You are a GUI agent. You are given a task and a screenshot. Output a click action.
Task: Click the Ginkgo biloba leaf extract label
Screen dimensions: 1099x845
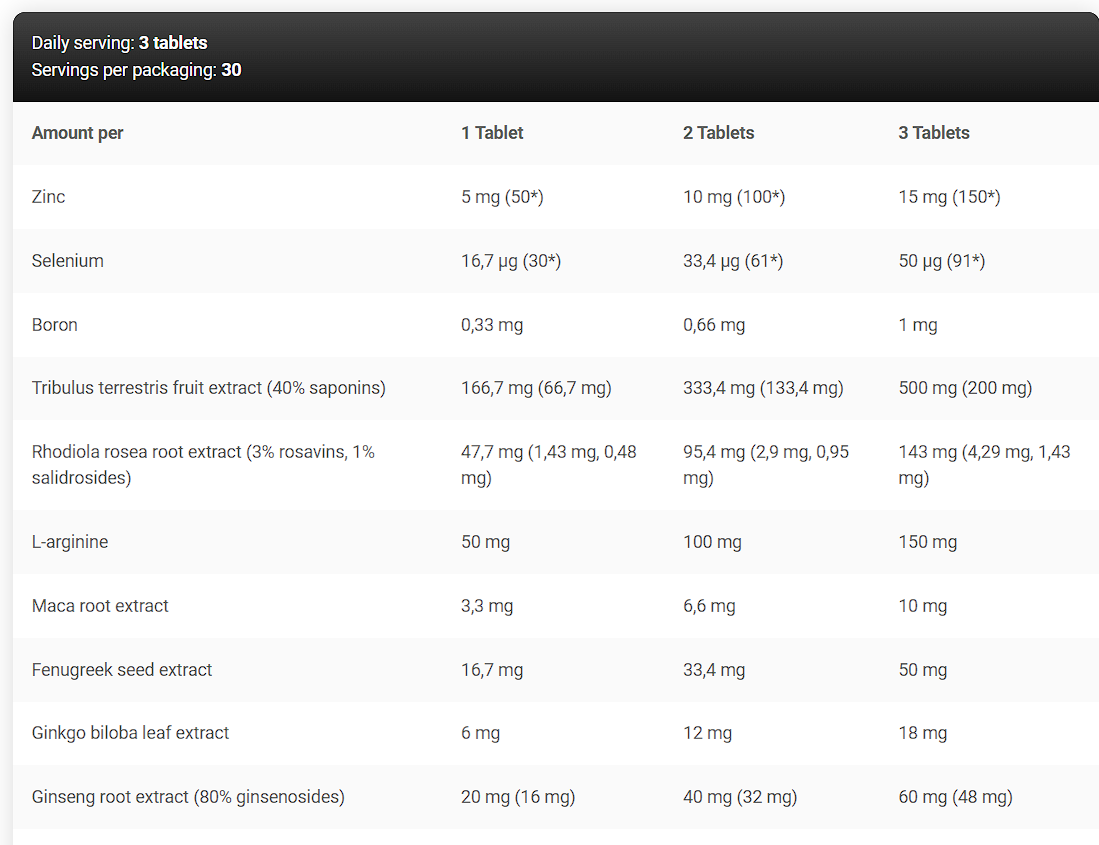tap(130, 733)
